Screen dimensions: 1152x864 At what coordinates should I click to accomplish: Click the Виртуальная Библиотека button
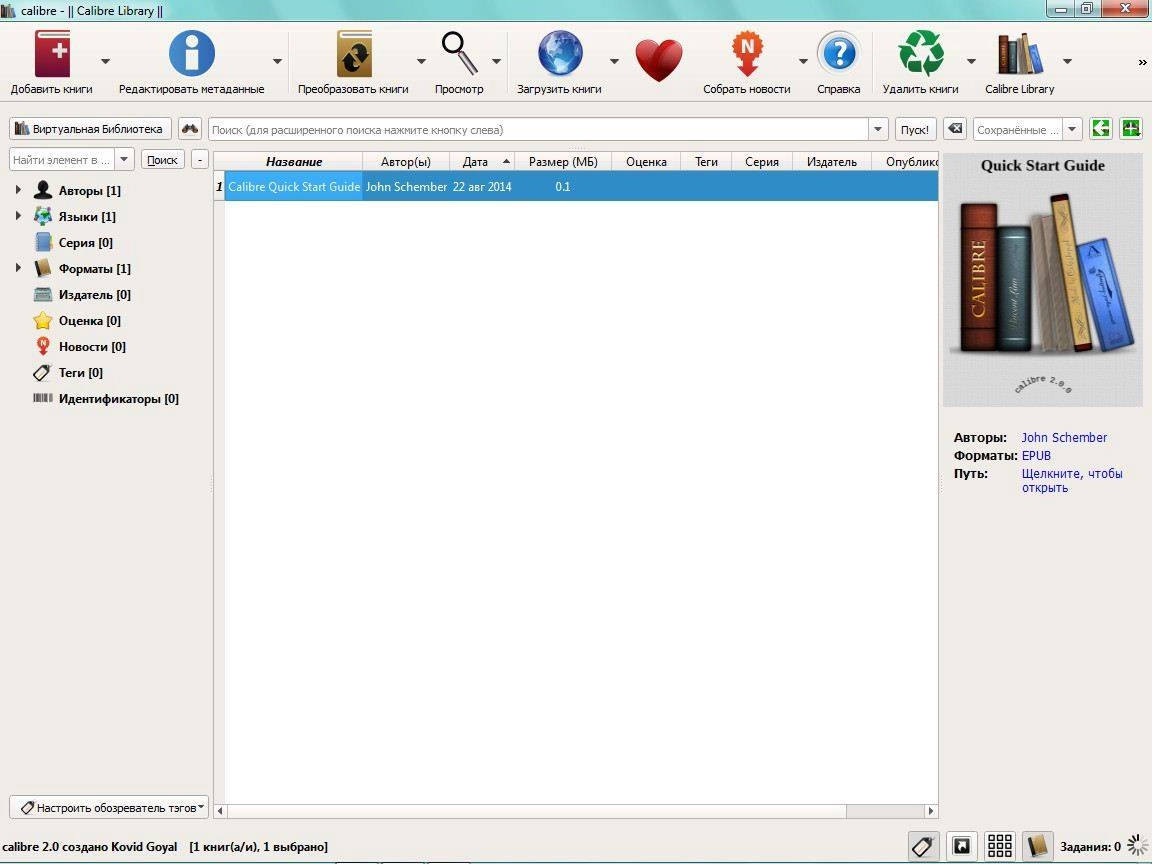(x=90, y=129)
